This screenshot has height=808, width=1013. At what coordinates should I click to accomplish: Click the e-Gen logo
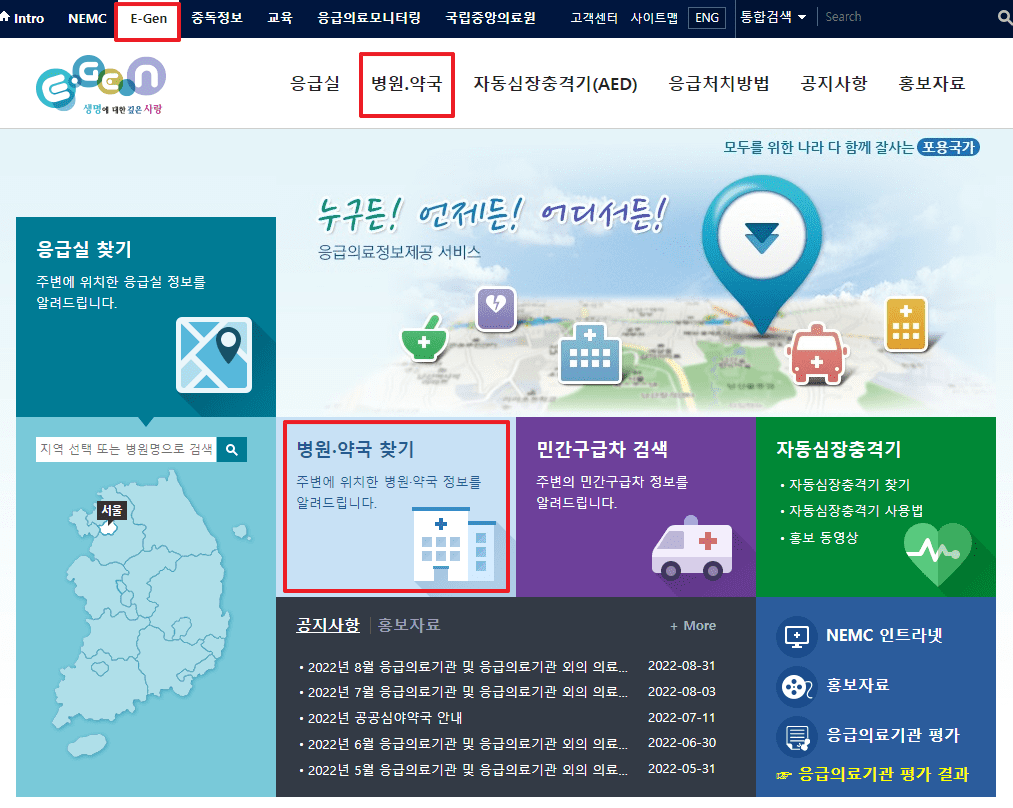click(x=100, y=83)
